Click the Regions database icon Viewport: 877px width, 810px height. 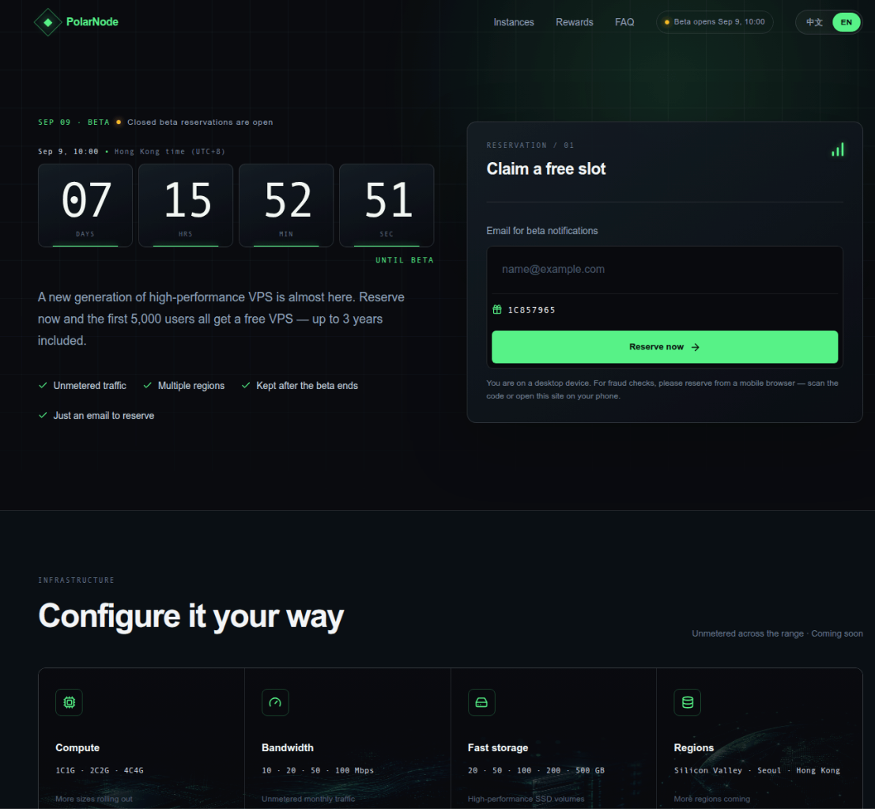click(687, 702)
